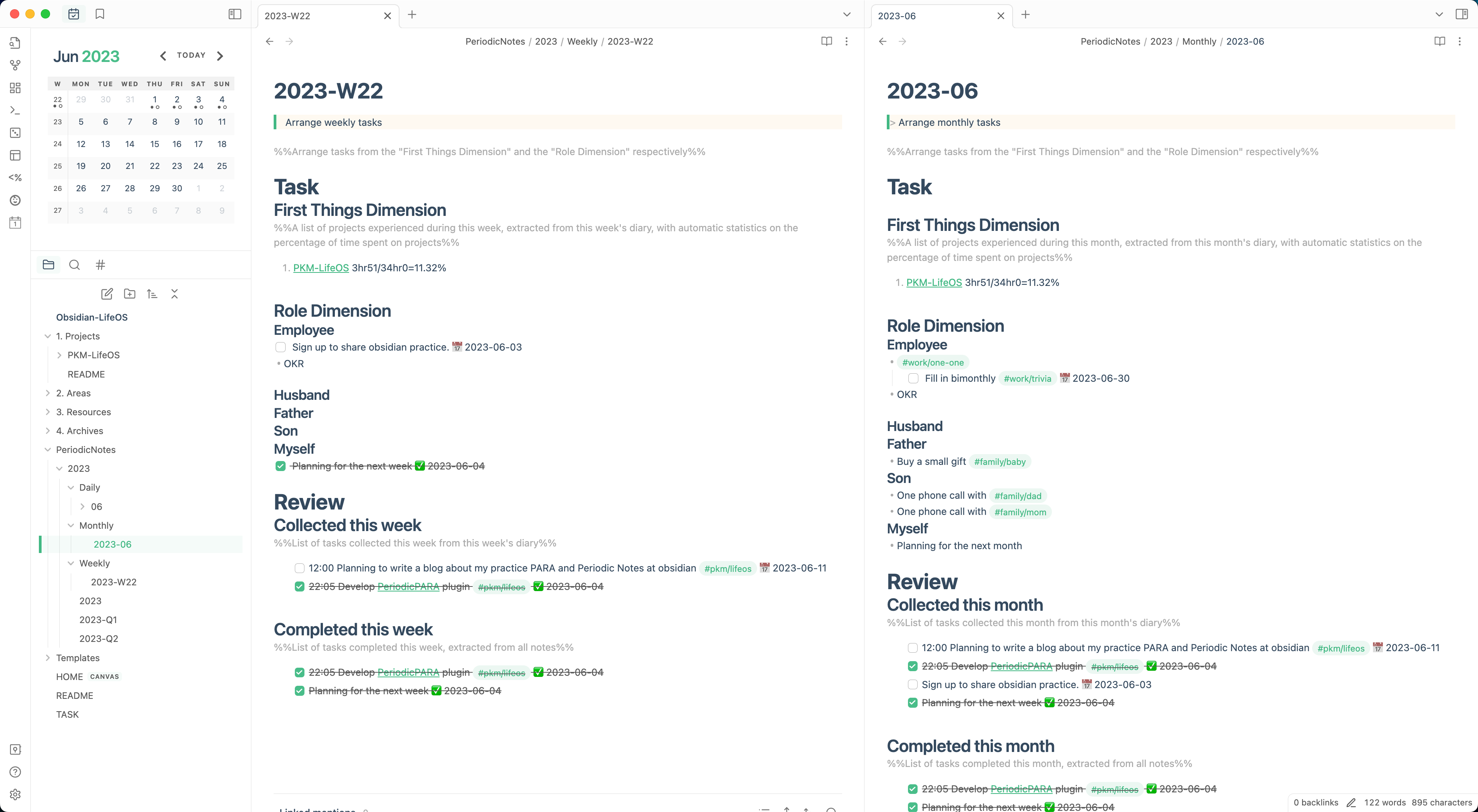1478x812 pixels.
Task: Click the command palette terminal icon
Action: 15,110
